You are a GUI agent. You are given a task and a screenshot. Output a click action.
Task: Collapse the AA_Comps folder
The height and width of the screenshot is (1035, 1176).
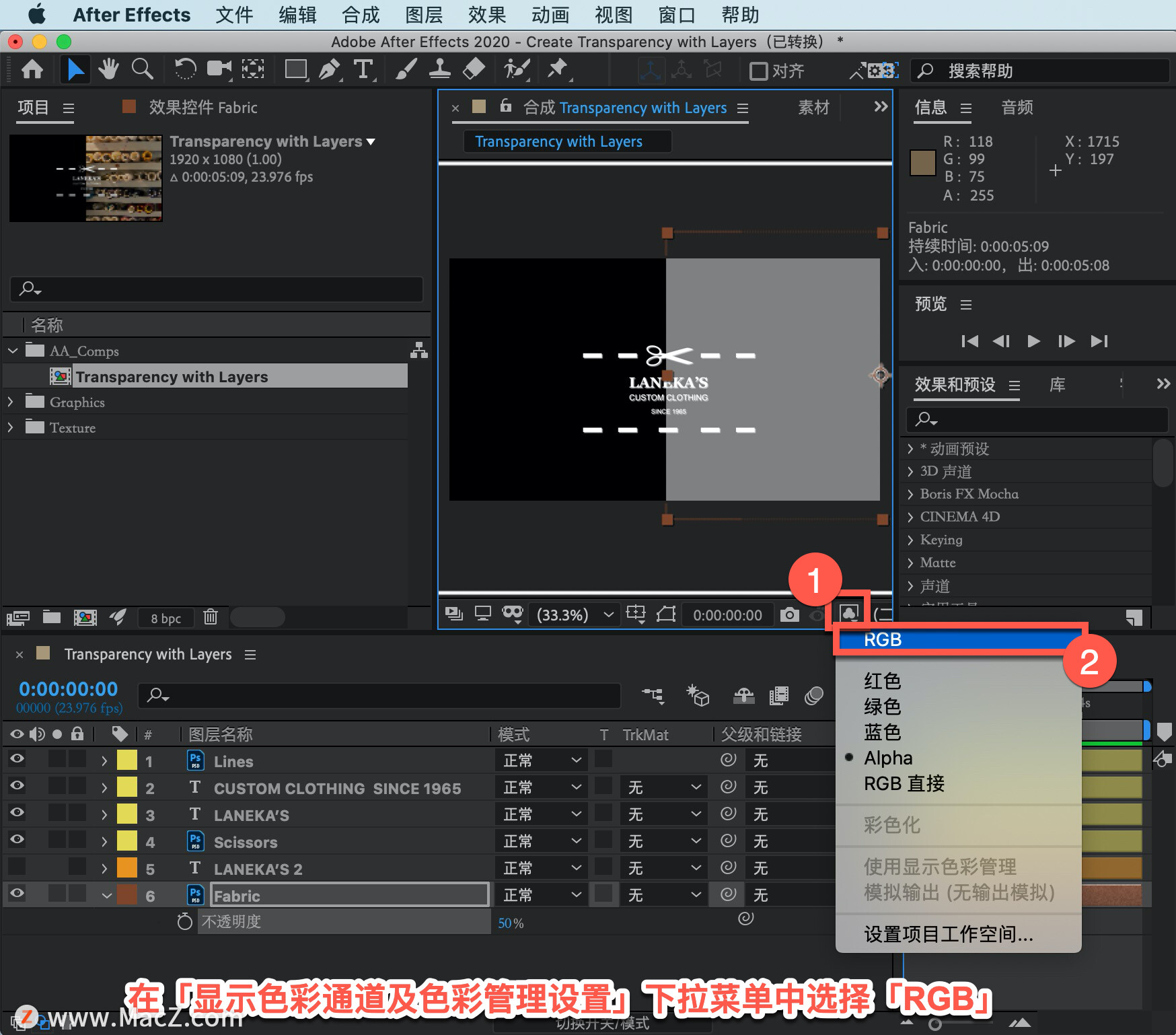pyautogui.click(x=12, y=351)
